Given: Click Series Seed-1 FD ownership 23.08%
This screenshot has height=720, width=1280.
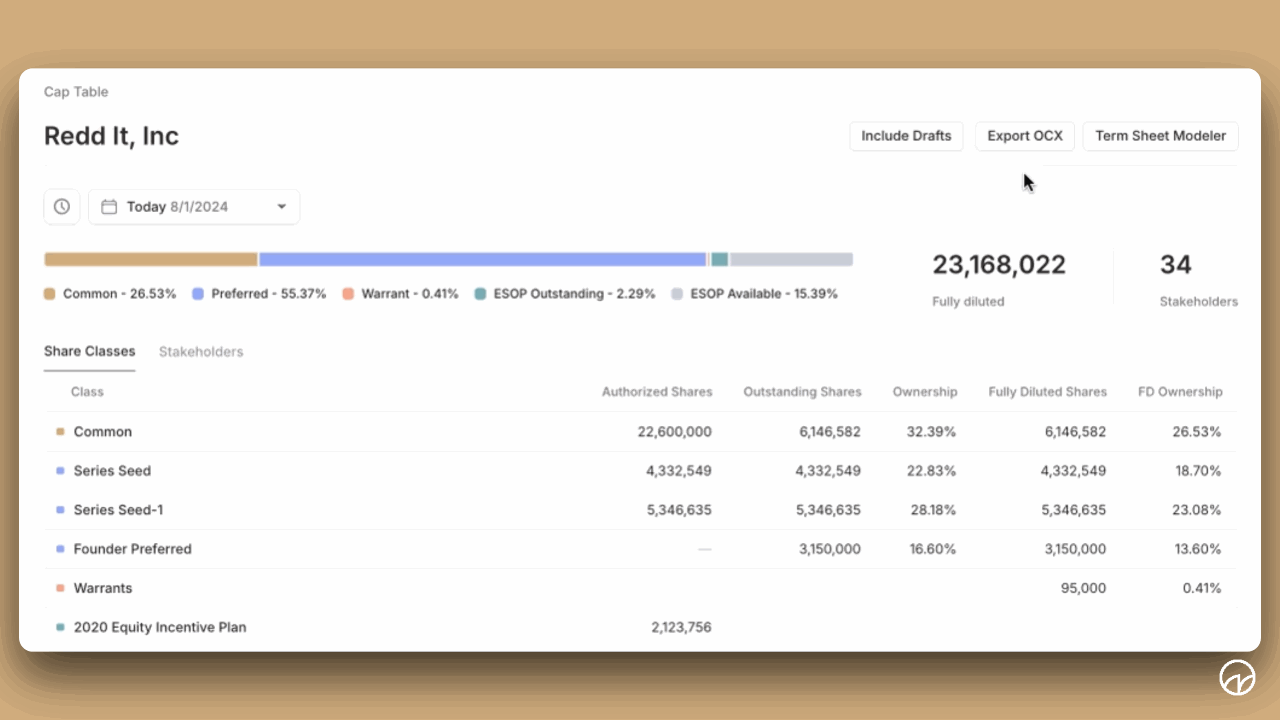Looking at the screenshot, I should coord(1196,510).
